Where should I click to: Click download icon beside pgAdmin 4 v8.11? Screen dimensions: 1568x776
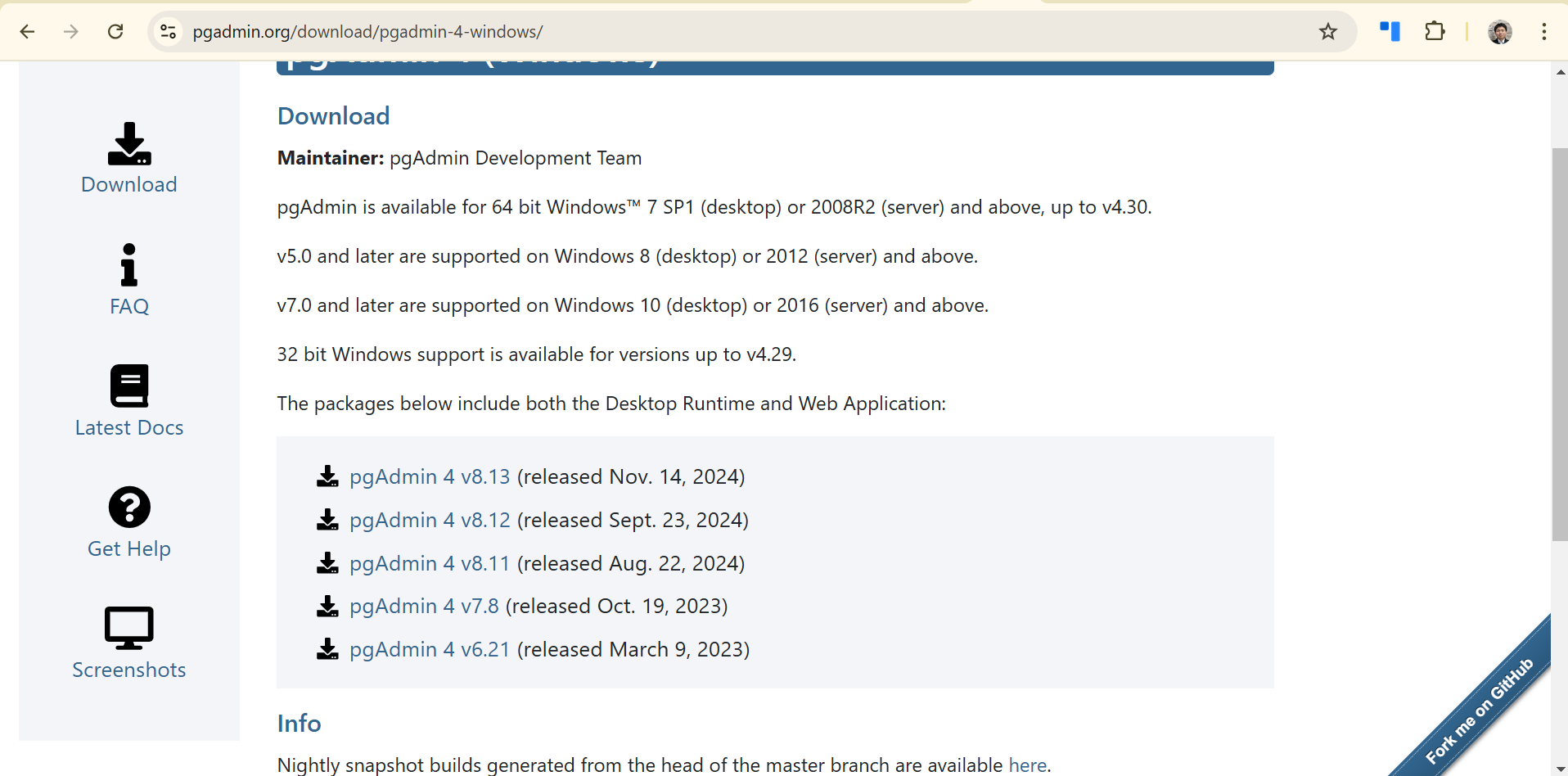click(x=327, y=563)
